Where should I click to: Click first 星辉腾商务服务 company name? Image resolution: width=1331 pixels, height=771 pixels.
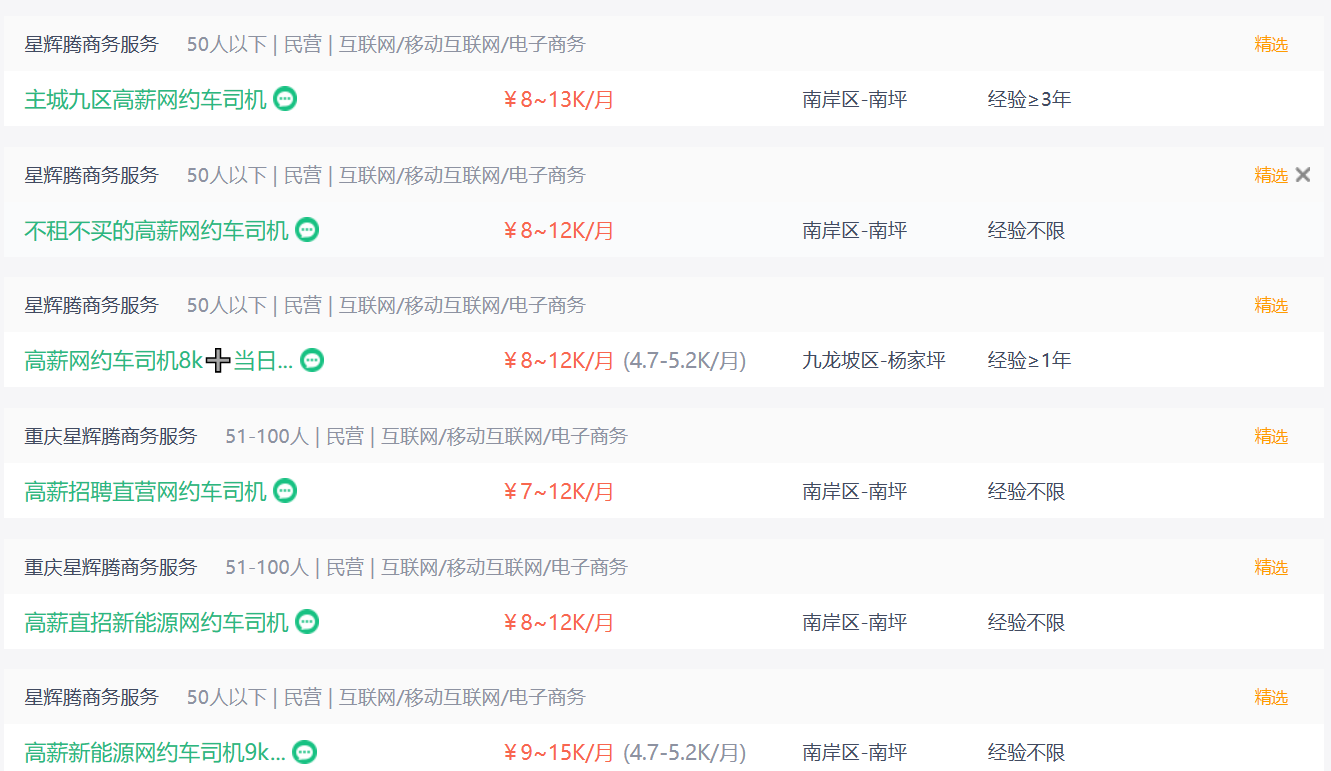click(x=91, y=44)
